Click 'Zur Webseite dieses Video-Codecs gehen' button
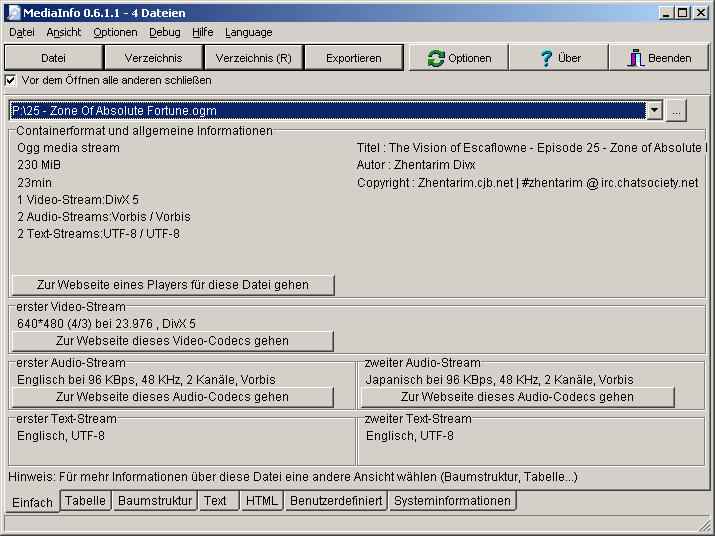This screenshot has height=536, width=715. point(172,341)
